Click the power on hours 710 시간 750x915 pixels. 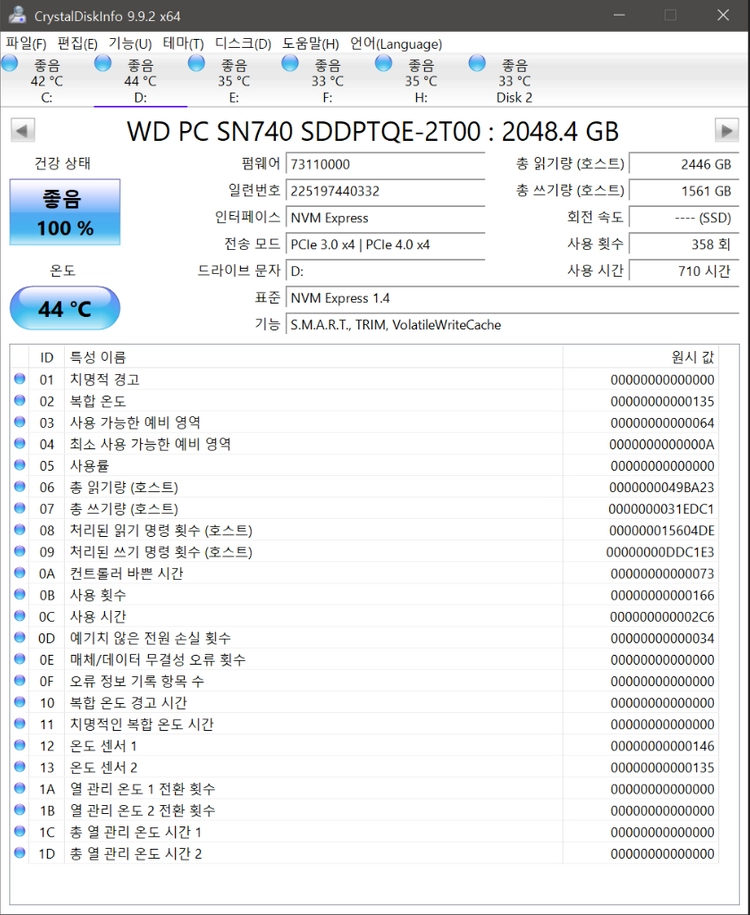coord(684,271)
